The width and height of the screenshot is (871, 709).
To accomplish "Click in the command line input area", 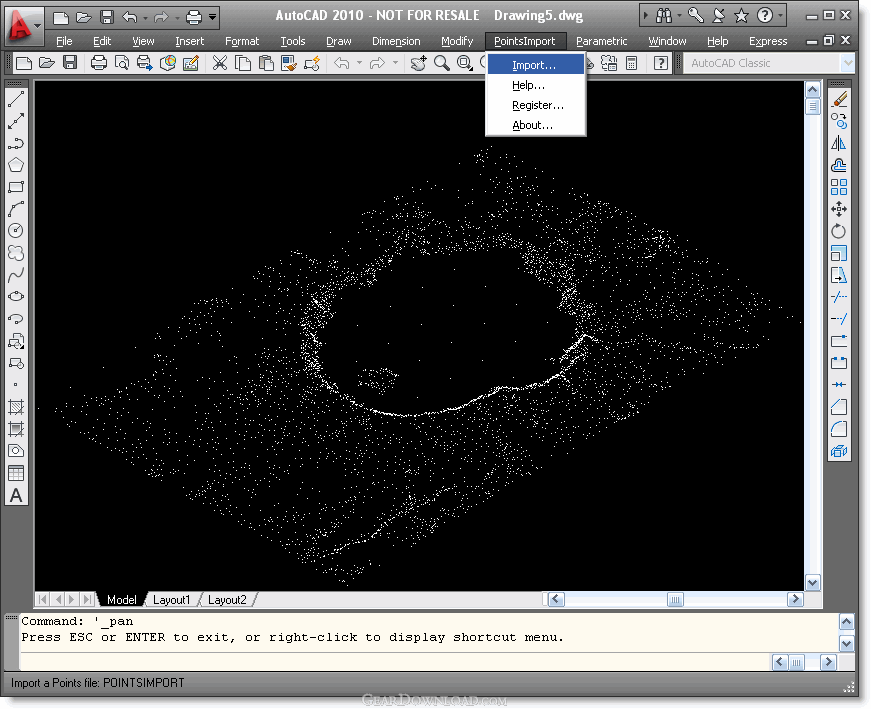I will pyautogui.click(x=394, y=661).
